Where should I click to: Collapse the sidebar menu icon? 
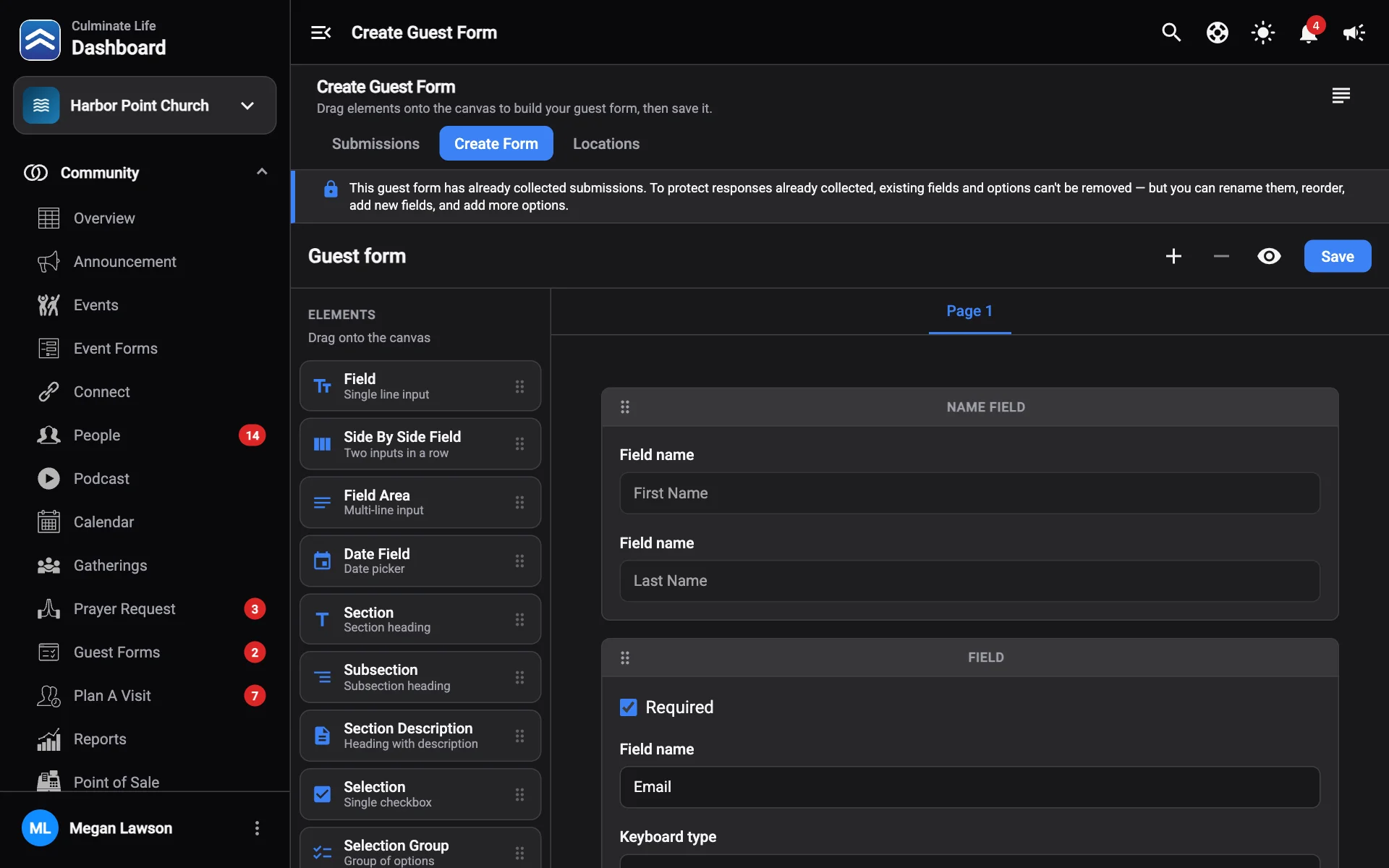point(321,33)
